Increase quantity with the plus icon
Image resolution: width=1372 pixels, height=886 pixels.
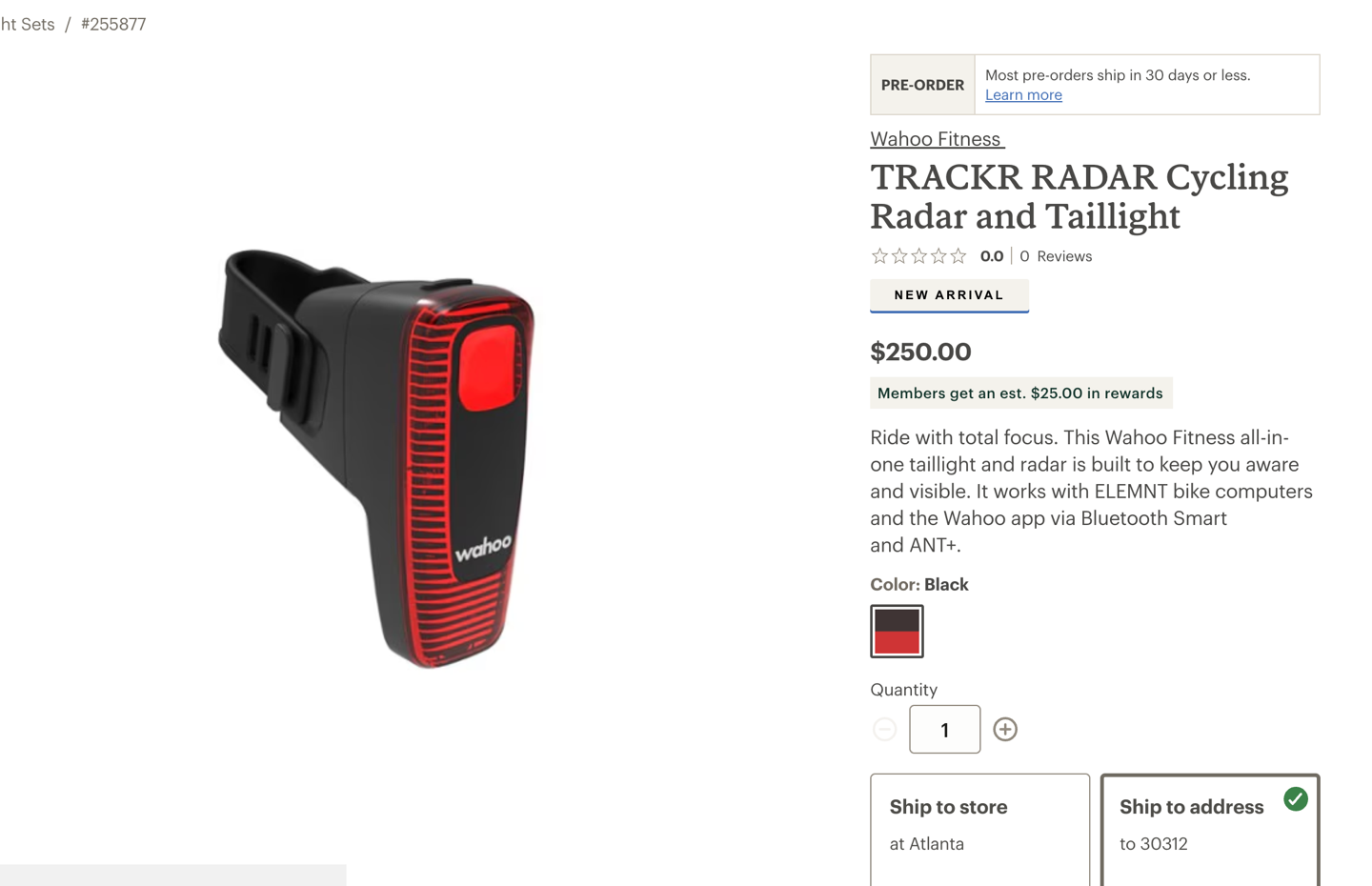coord(1005,730)
